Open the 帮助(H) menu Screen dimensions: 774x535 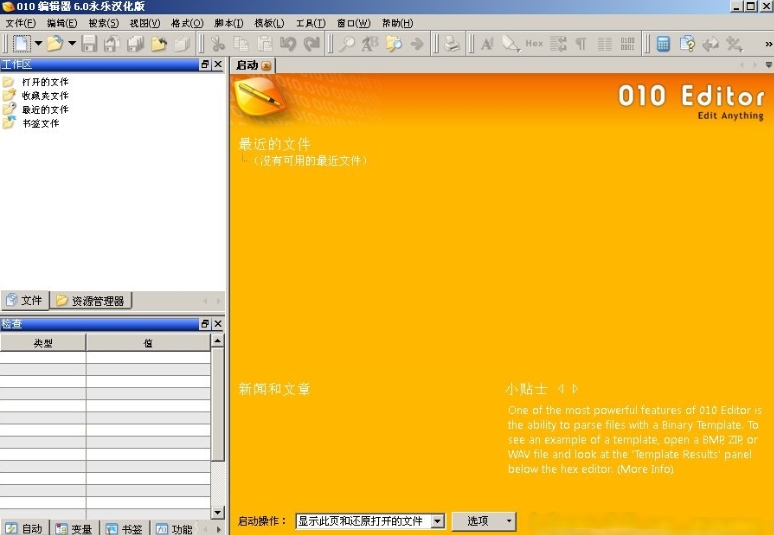[x=397, y=23]
